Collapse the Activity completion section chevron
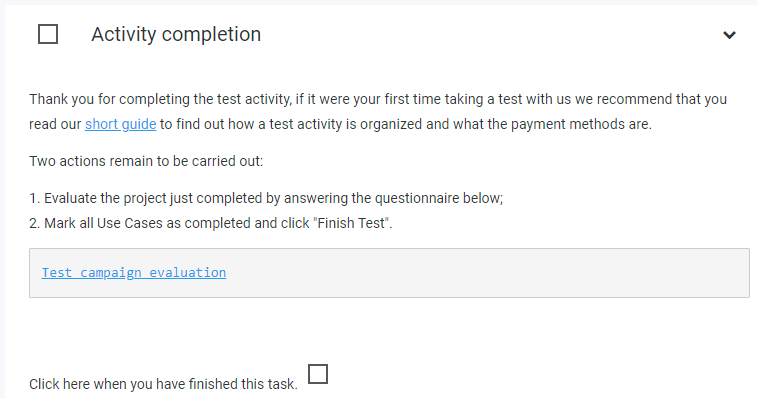Screen dimensions: 757x399 click(x=729, y=35)
